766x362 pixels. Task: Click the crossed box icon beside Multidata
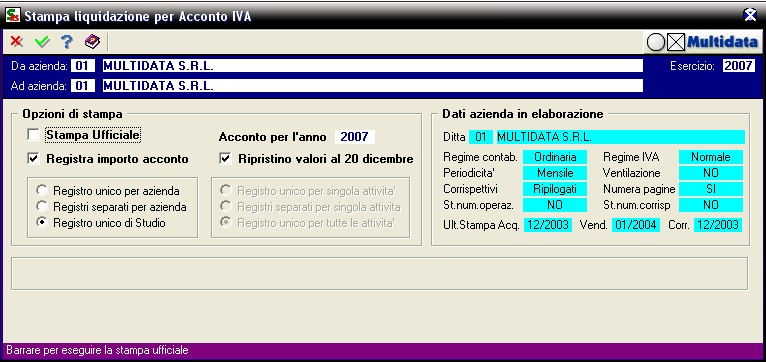point(676,43)
